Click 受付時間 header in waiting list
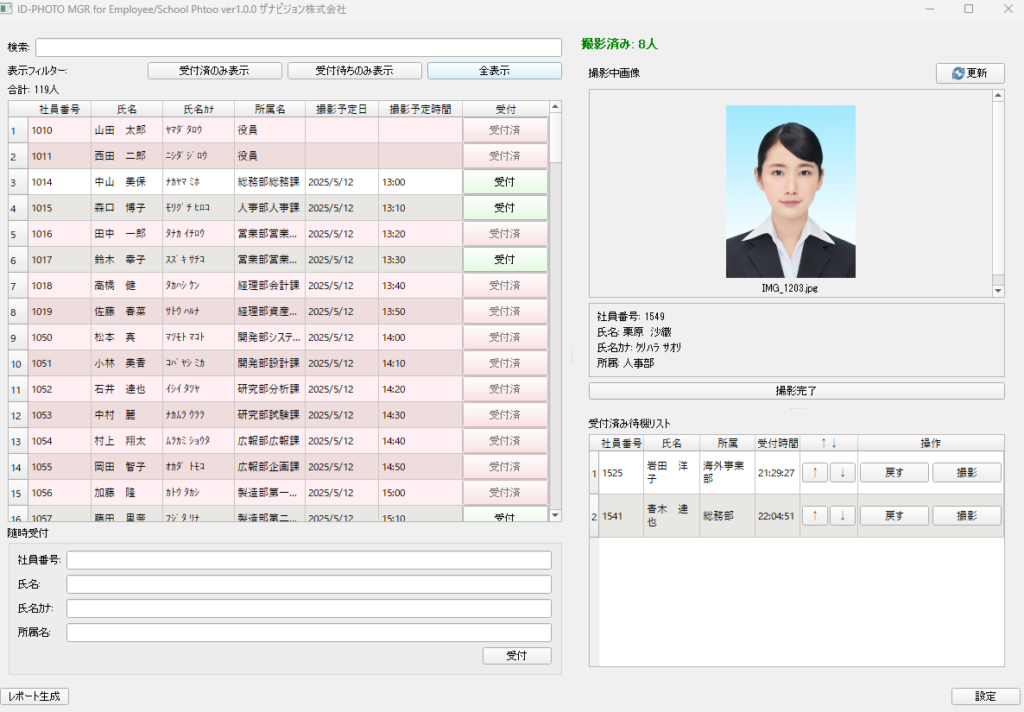 (777, 444)
